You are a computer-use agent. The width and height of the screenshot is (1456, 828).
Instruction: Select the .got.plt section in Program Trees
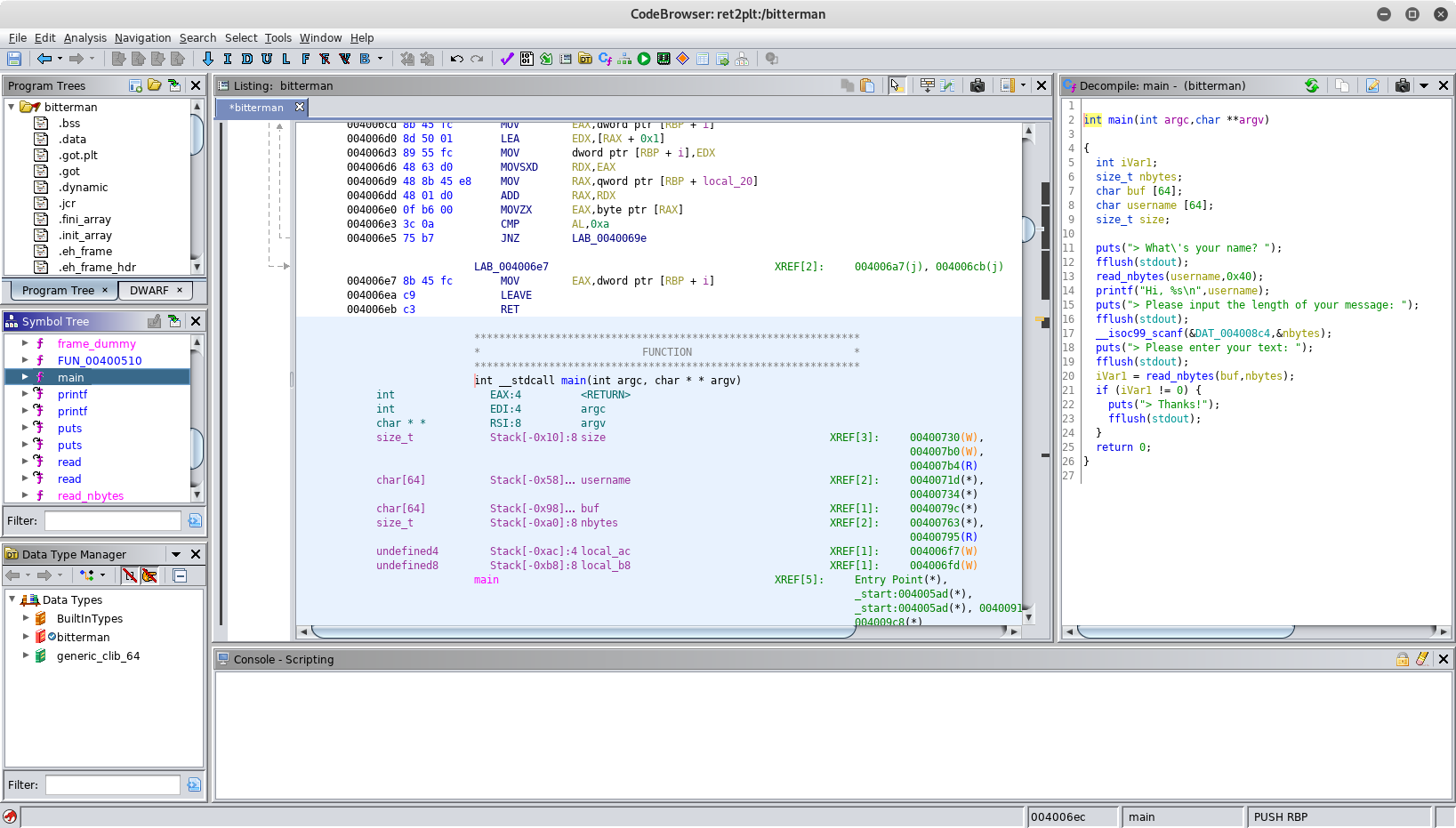(77, 155)
